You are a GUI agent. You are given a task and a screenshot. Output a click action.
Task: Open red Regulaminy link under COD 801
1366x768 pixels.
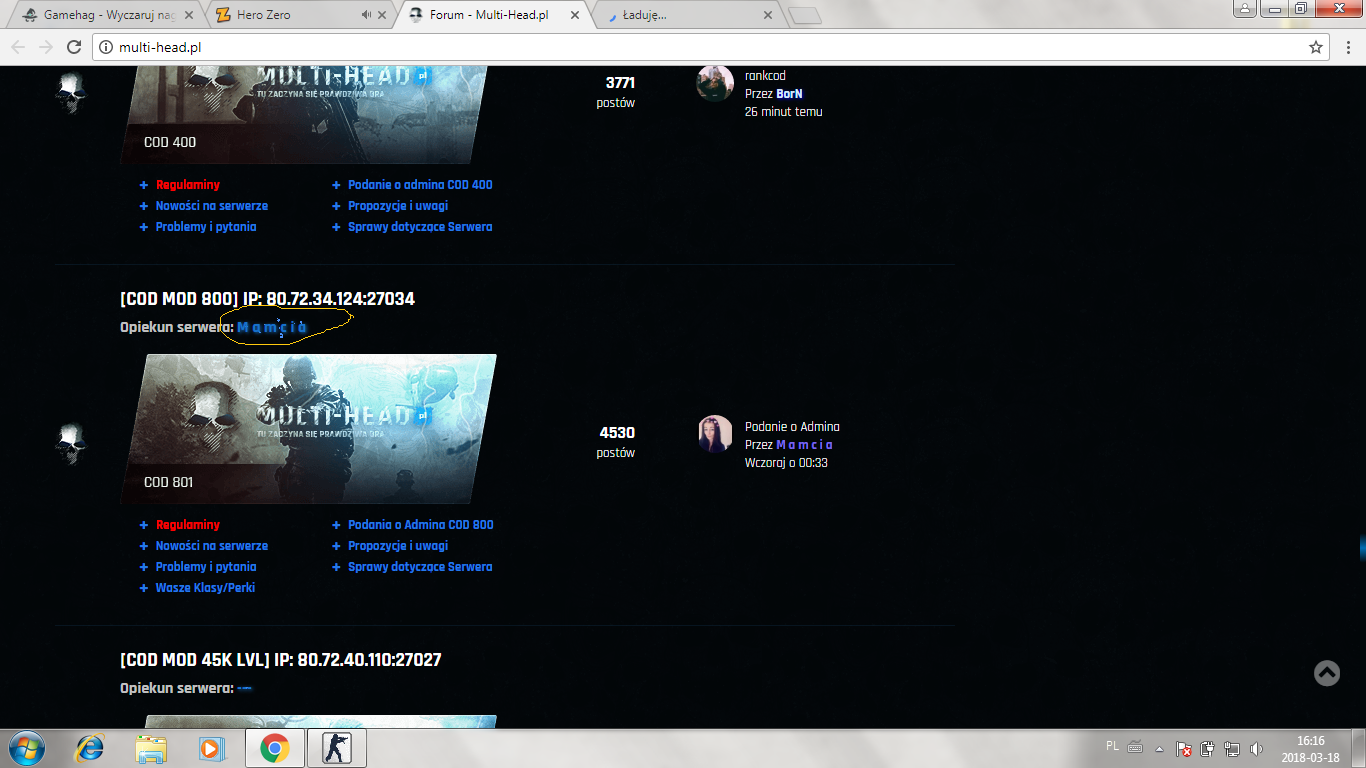pos(188,525)
